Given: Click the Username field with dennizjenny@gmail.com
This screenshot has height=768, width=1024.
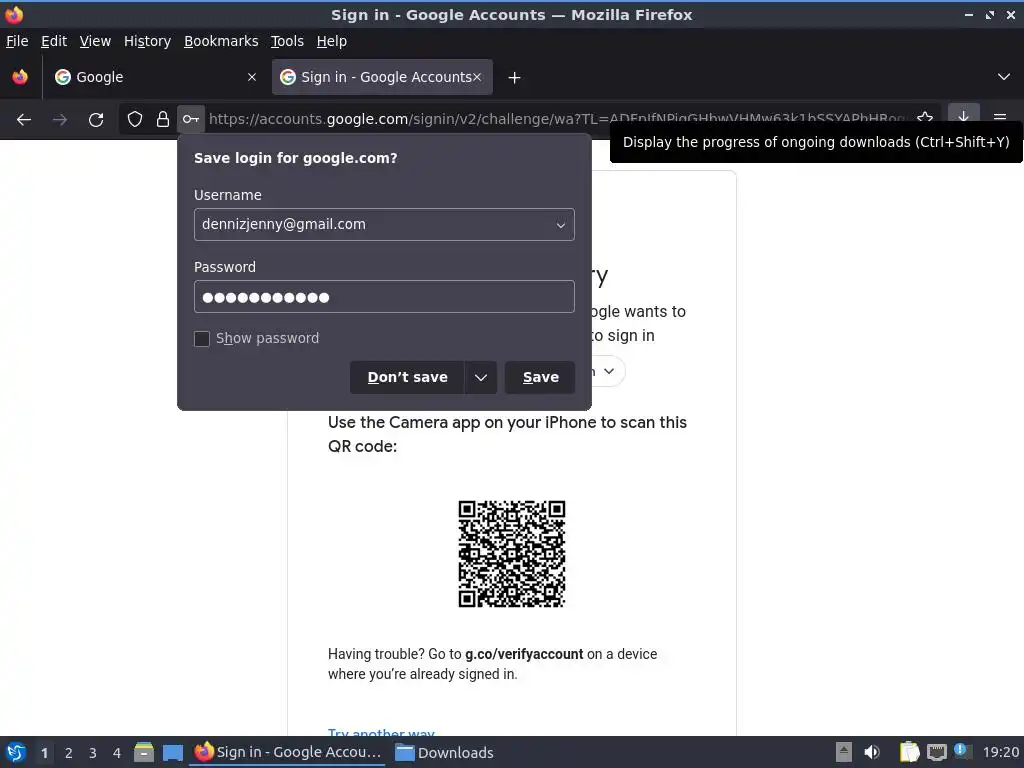Looking at the screenshot, I should click(384, 224).
